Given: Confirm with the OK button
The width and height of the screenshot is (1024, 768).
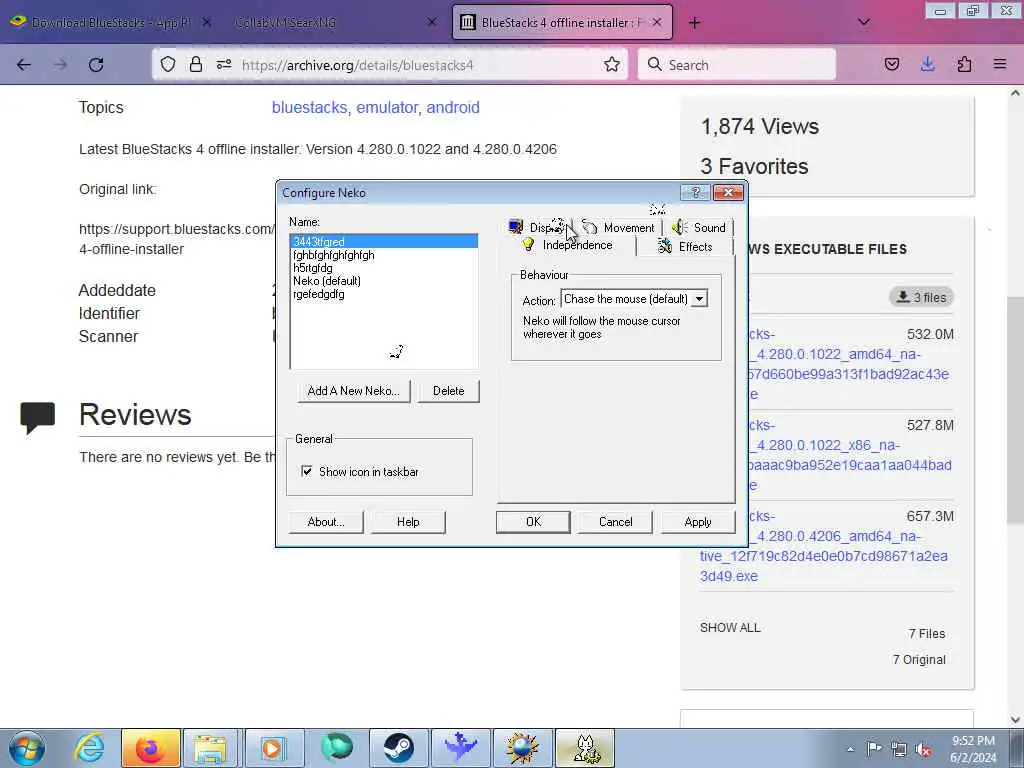Looking at the screenshot, I should point(534,522).
